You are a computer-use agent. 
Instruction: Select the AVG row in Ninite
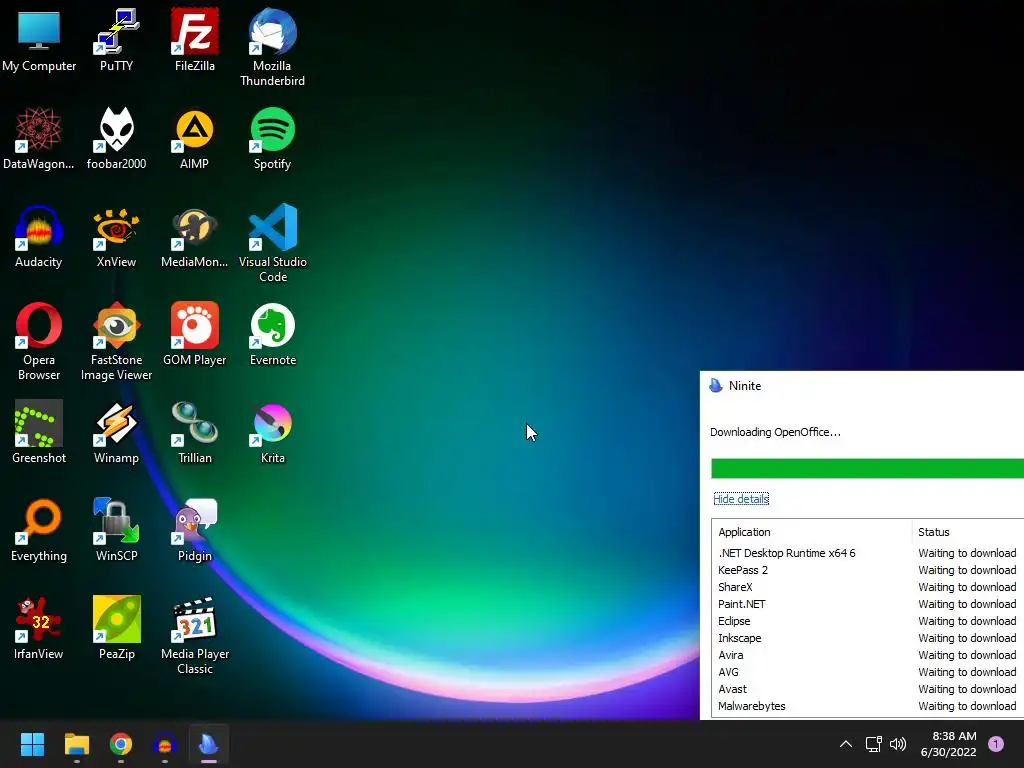pyautogui.click(x=868, y=672)
